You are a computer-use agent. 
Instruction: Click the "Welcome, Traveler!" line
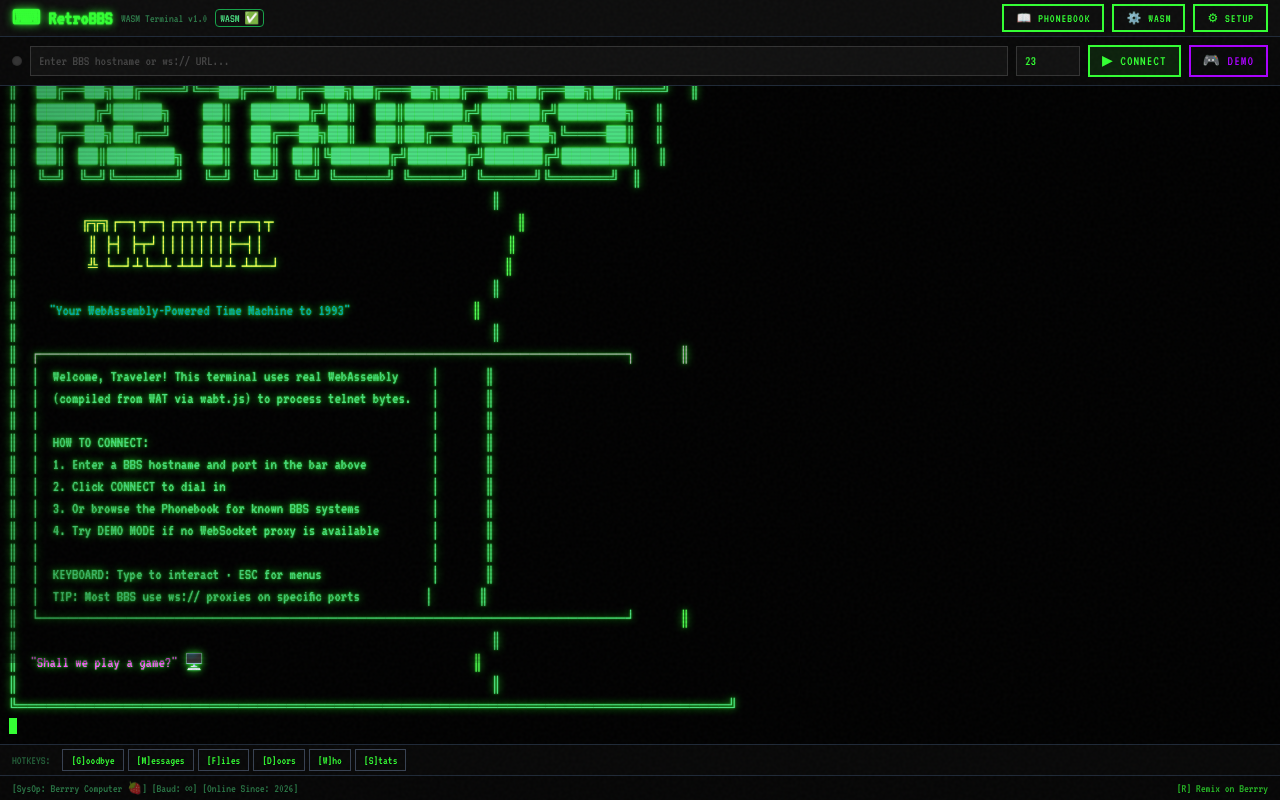pyautogui.click(x=225, y=377)
